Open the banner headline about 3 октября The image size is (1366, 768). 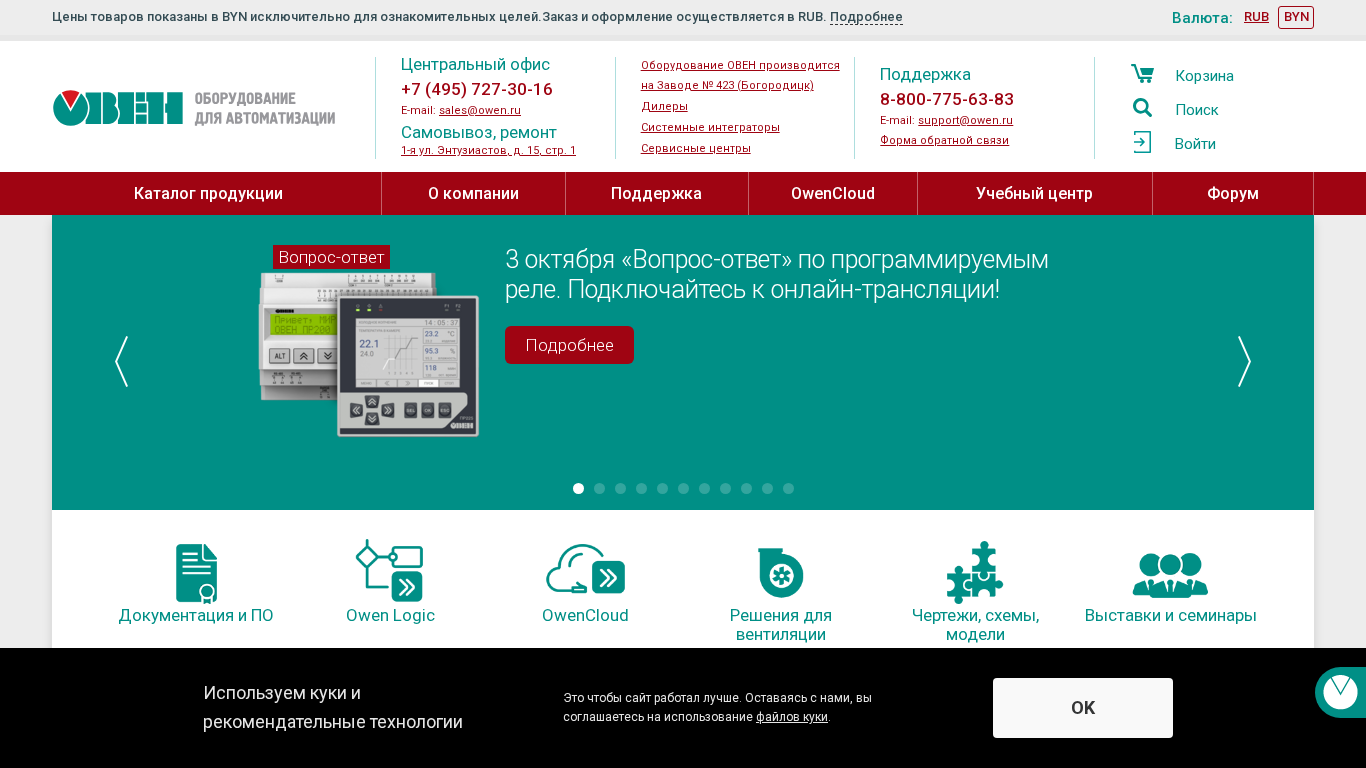(777, 274)
